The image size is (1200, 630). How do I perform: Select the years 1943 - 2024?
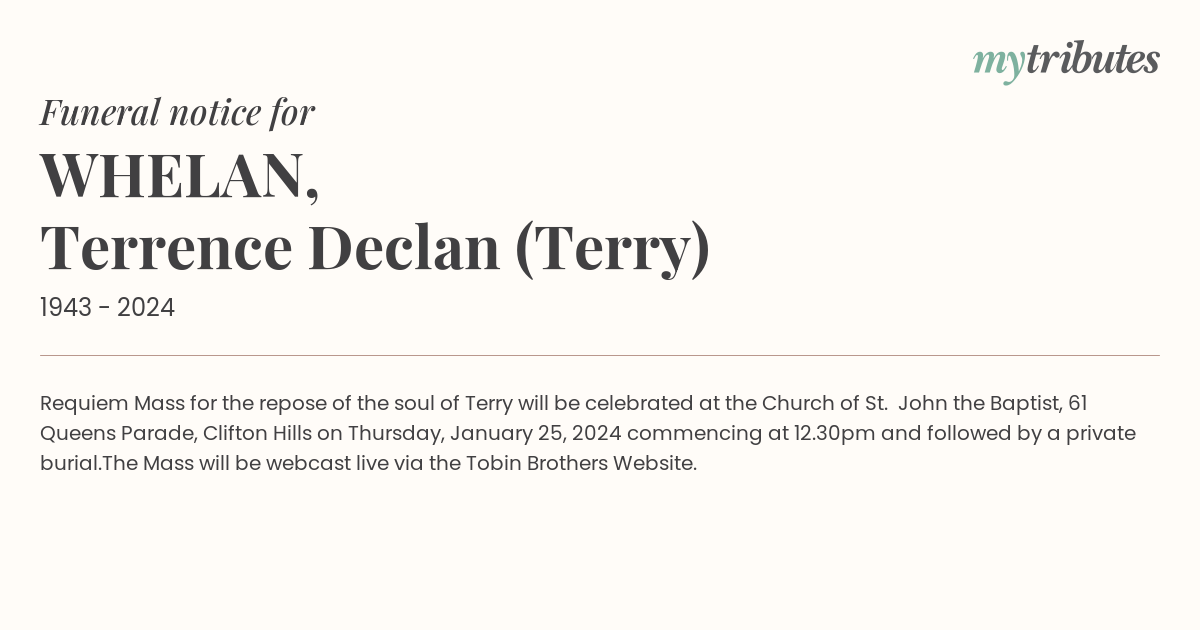click(x=107, y=308)
